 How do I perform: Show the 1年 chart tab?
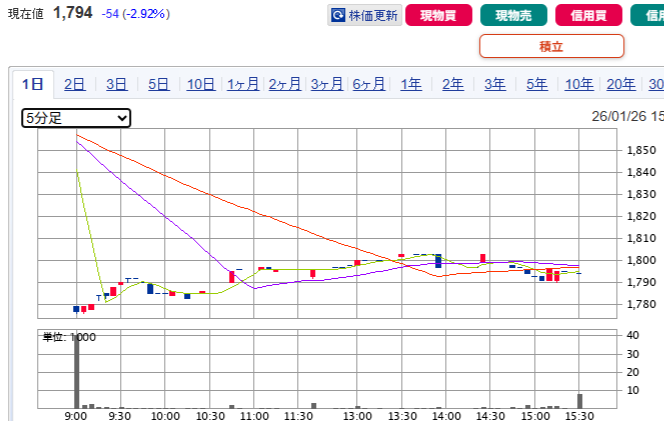pyautogui.click(x=411, y=85)
